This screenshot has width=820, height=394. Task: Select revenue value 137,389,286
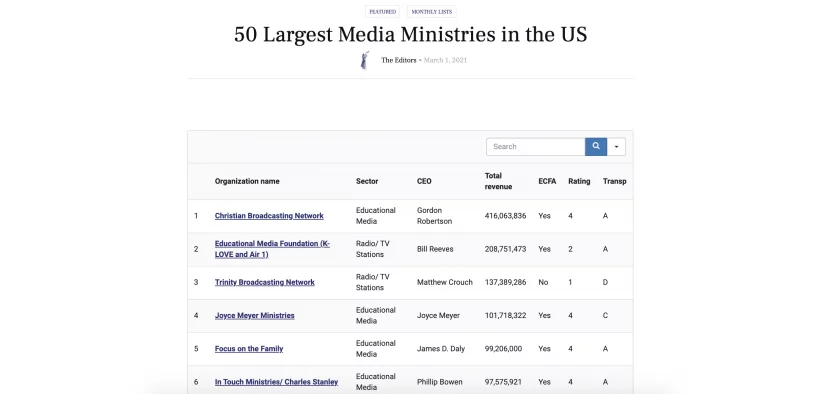coord(505,282)
